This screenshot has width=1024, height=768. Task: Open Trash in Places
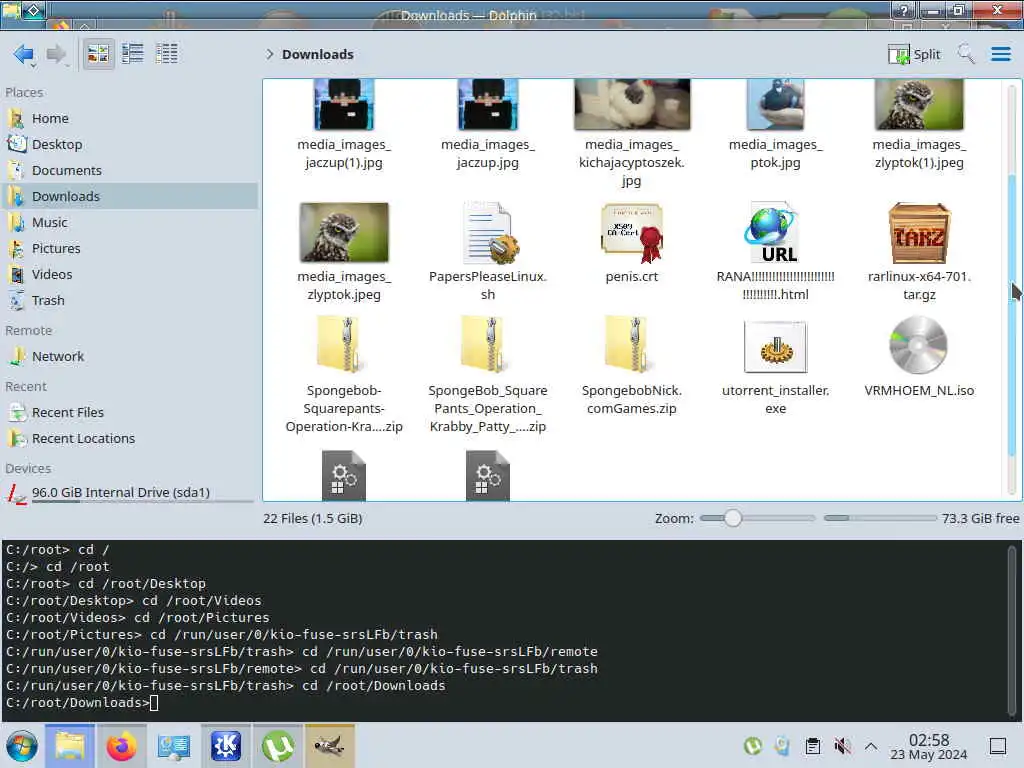tap(129, 300)
